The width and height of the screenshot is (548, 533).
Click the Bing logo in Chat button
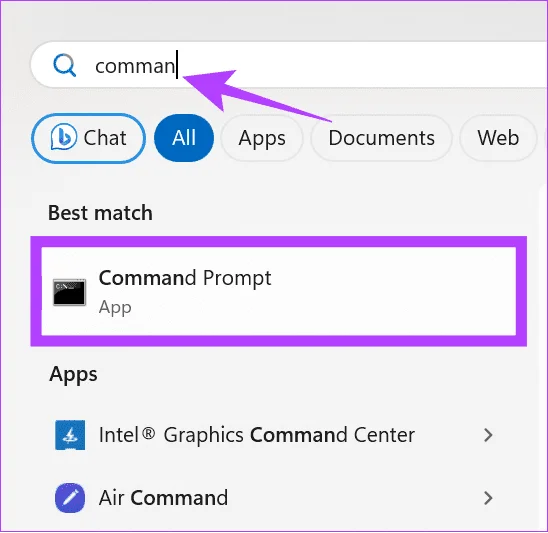pos(64,137)
